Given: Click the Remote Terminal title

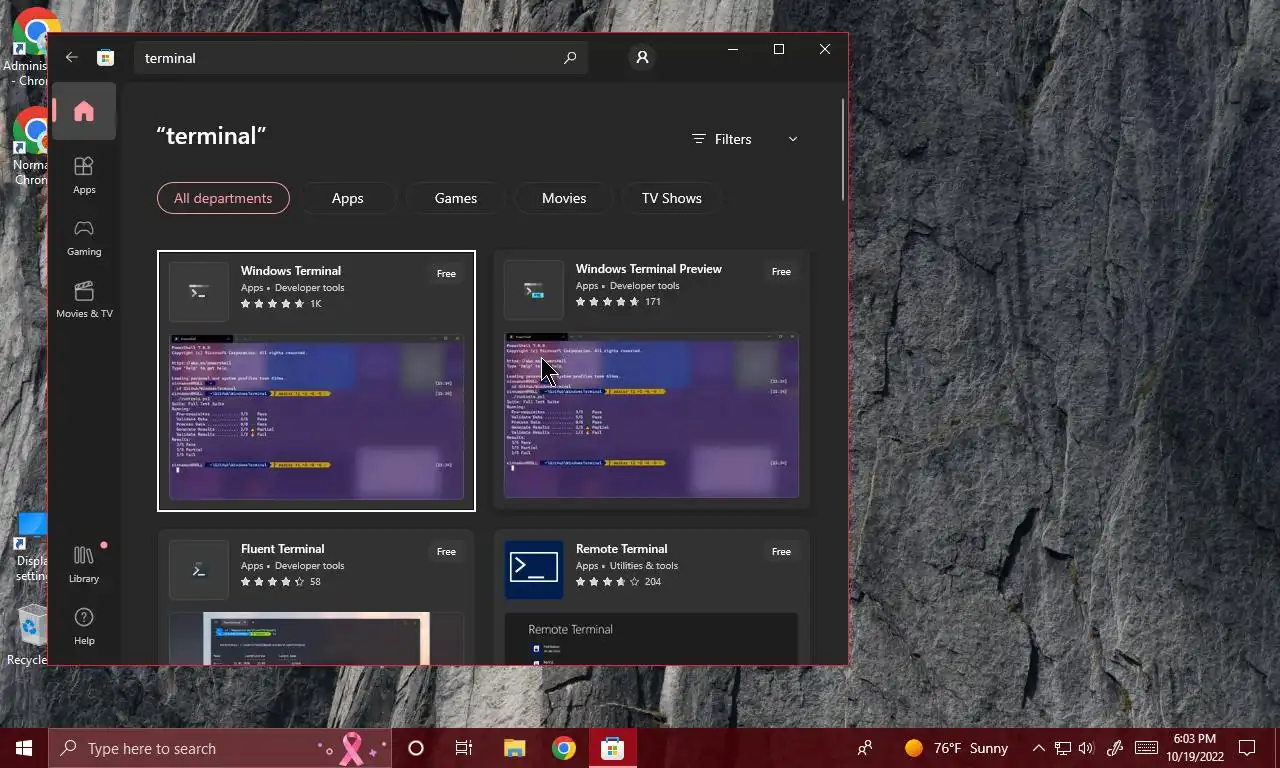Looking at the screenshot, I should coord(622,549).
